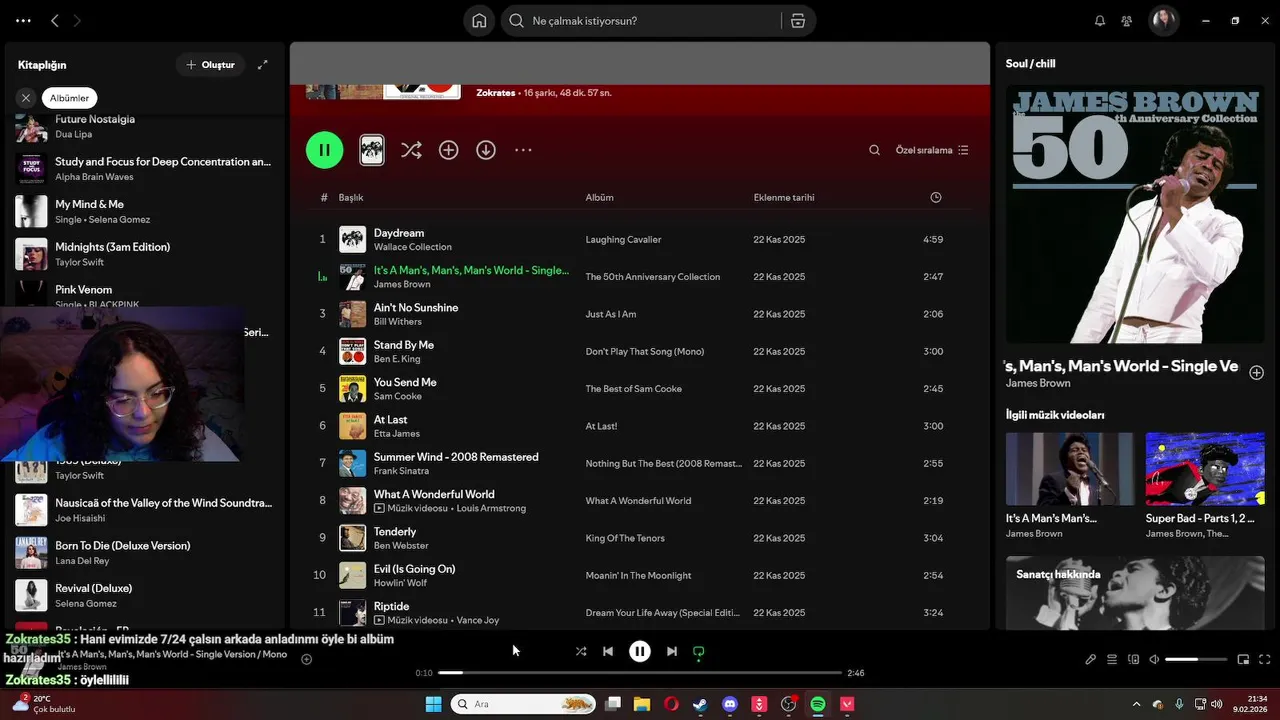Viewport: 1280px width, 720px height.
Task: Open the browse icon in search bar
Action: (797, 21)
